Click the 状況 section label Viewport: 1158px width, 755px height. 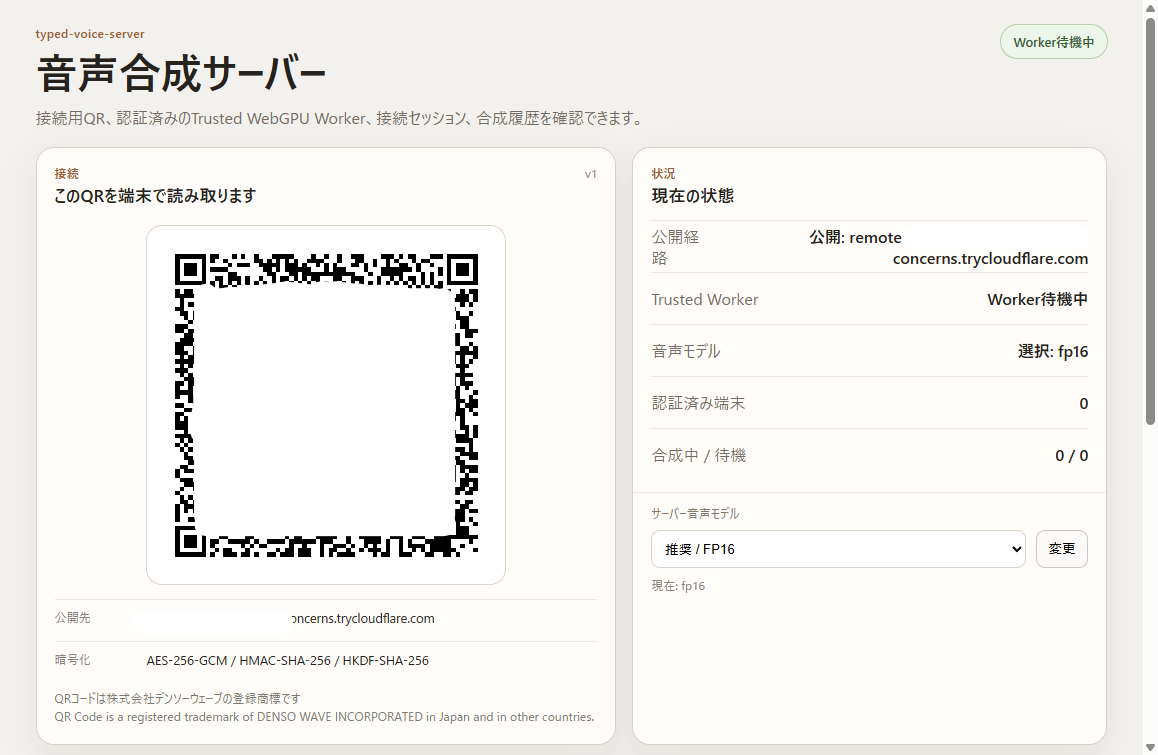click(x=663, y=174)
